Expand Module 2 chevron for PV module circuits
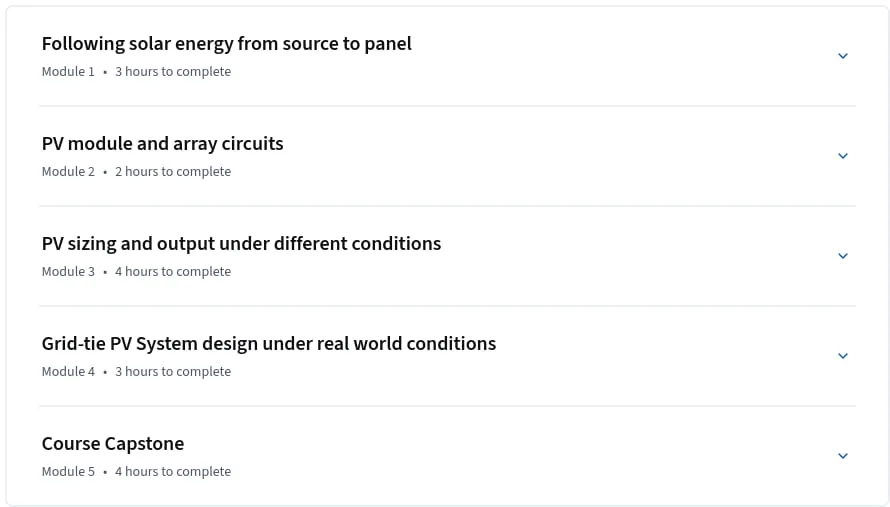This screenshot has height=507, width=890. 843,156
